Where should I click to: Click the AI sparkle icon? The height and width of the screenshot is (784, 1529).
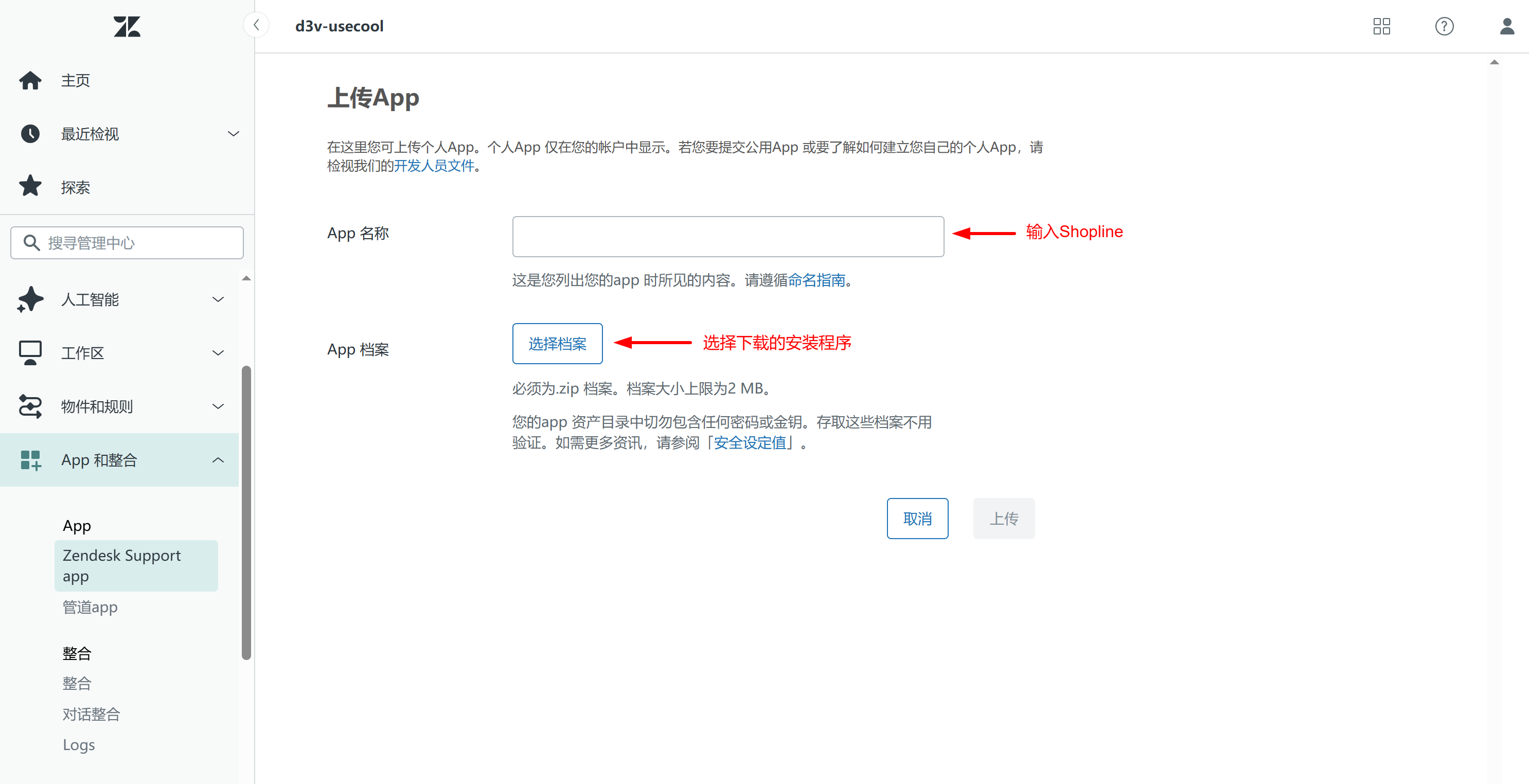pyautogui.click(x=30, y=299)
